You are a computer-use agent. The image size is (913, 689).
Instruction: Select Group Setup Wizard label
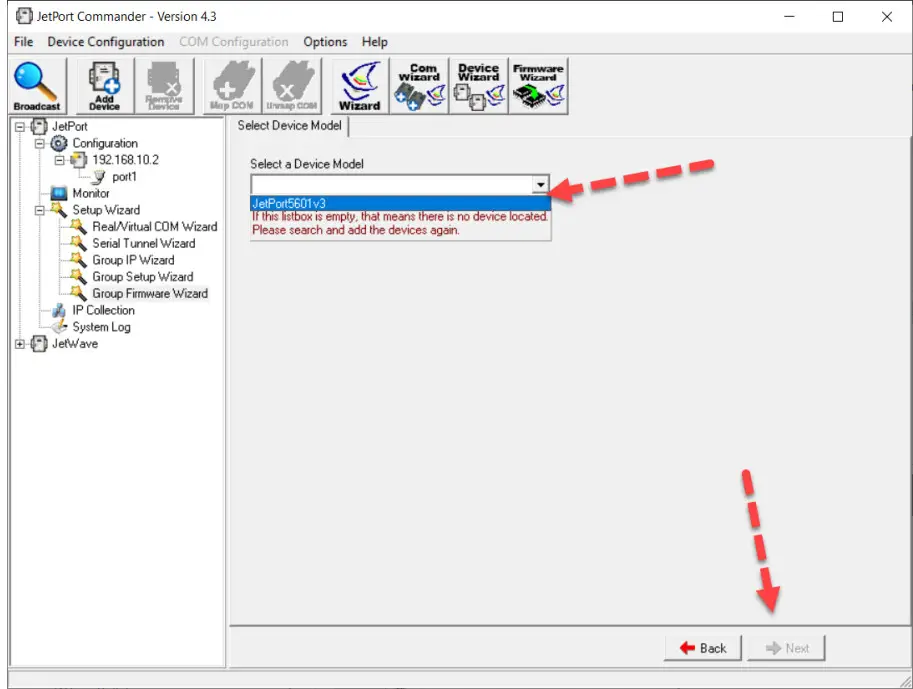[143, 277]
